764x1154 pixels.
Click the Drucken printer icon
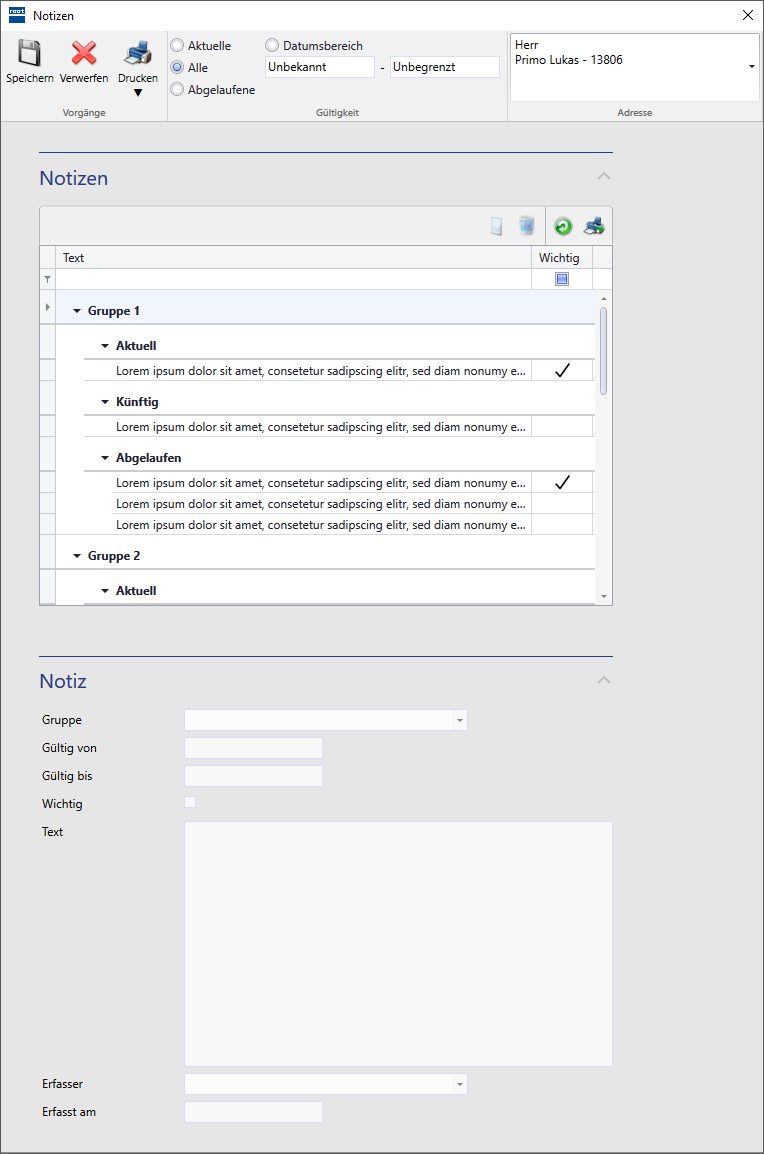click(x=138, y=53)
